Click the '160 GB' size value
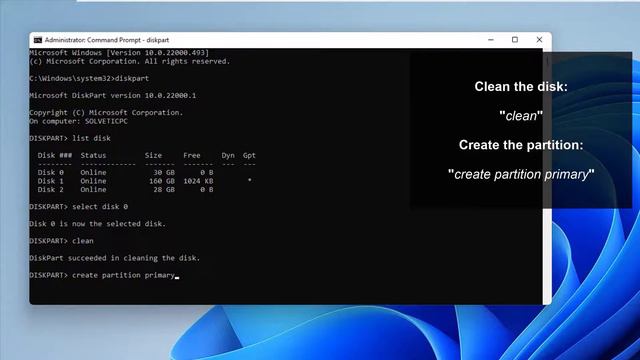Screen dimensions: 640x360 click(x=162, y=181)
